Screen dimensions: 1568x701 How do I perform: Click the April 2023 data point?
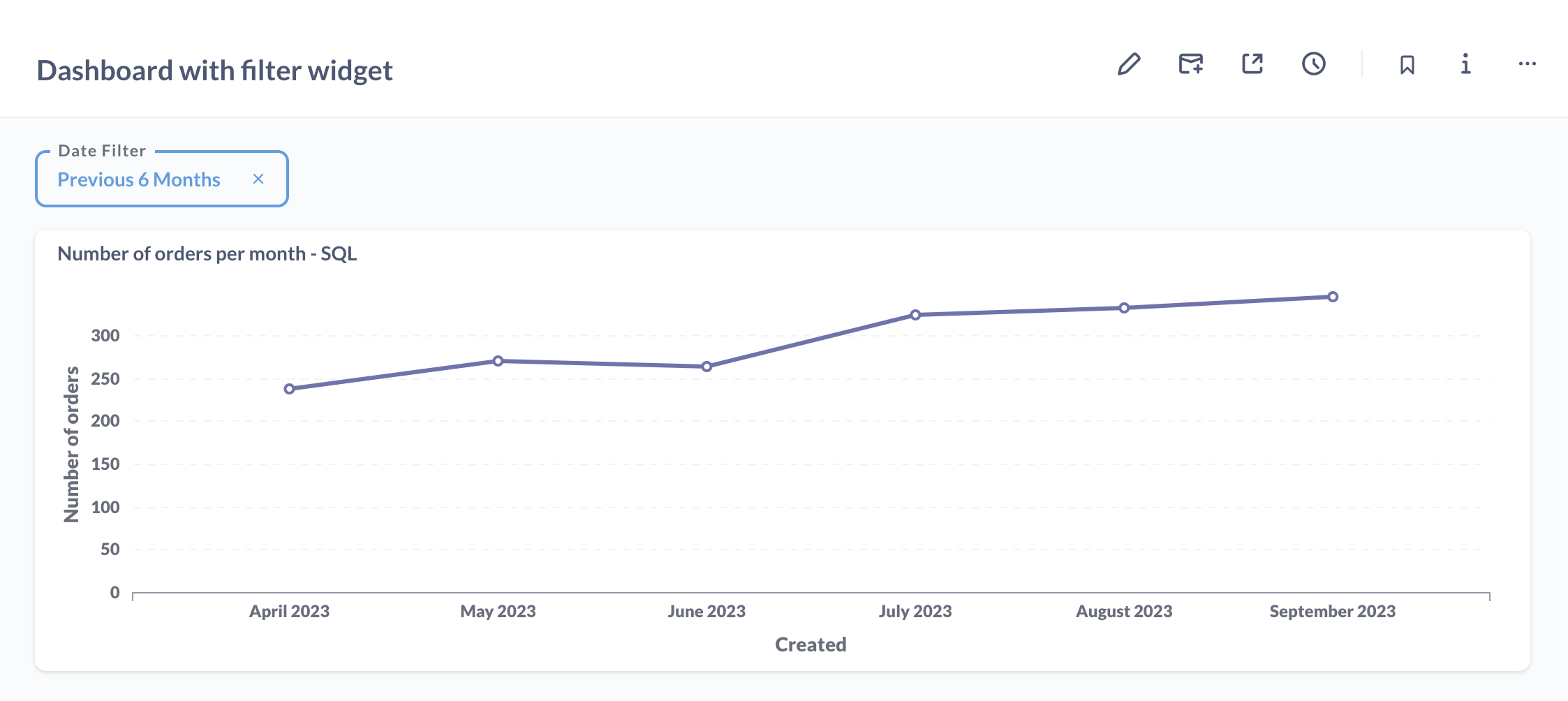[289, 389]
